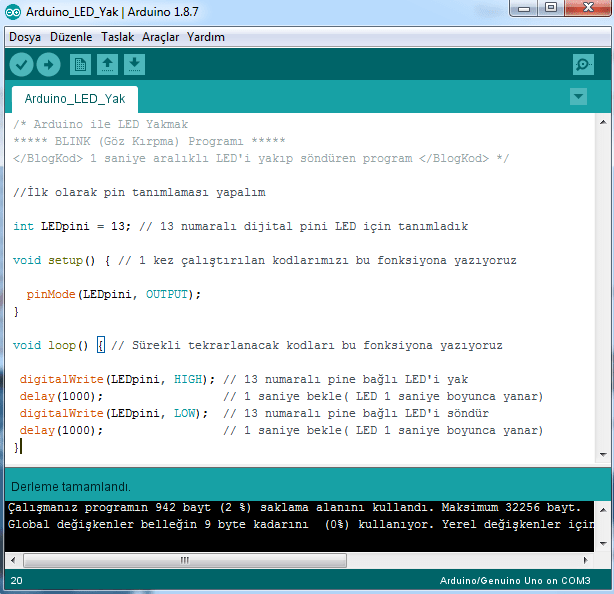Image resolution: width=614 pixels, height=594 pixels.
Task: Select the Arduino_LED_Yak sketch tab
Action: [75, 99]
